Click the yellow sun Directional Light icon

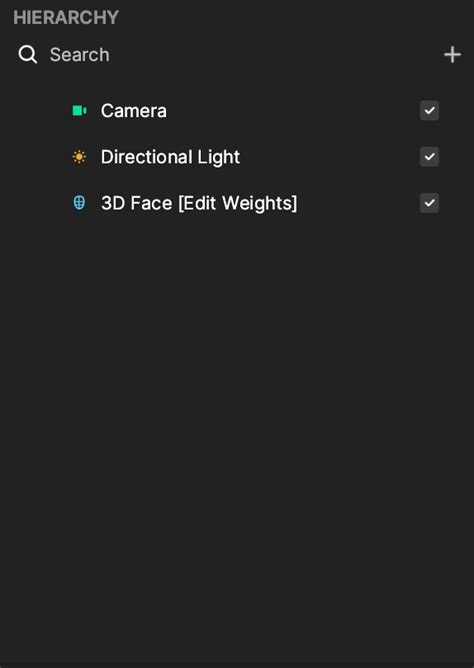click(x=79, y=157)
